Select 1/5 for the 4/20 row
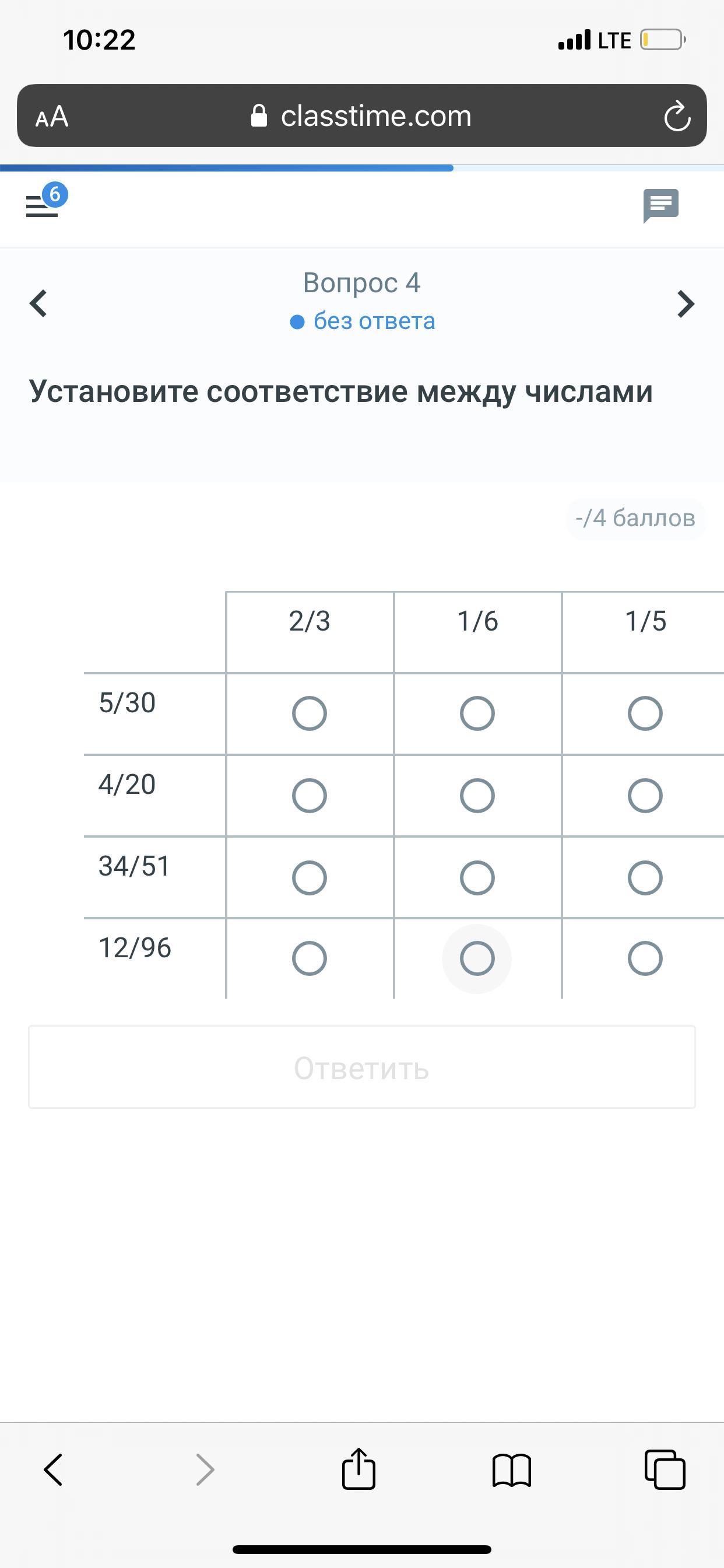 click(x=645, y=796)
